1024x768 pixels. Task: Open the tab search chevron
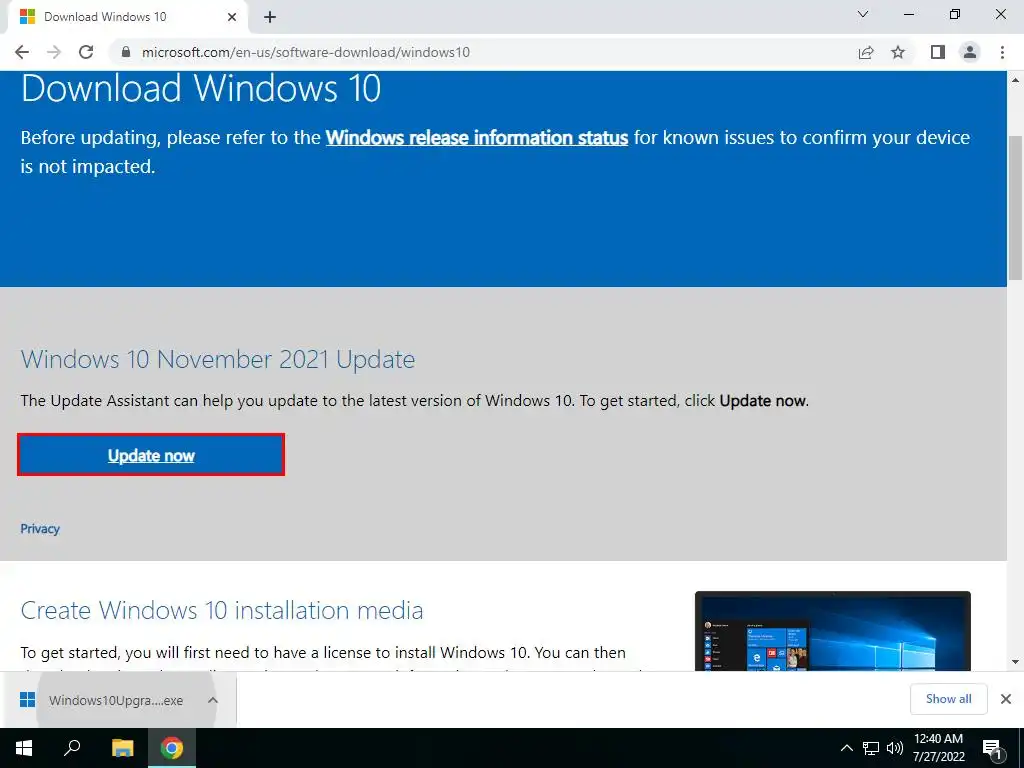click(863, 14)
